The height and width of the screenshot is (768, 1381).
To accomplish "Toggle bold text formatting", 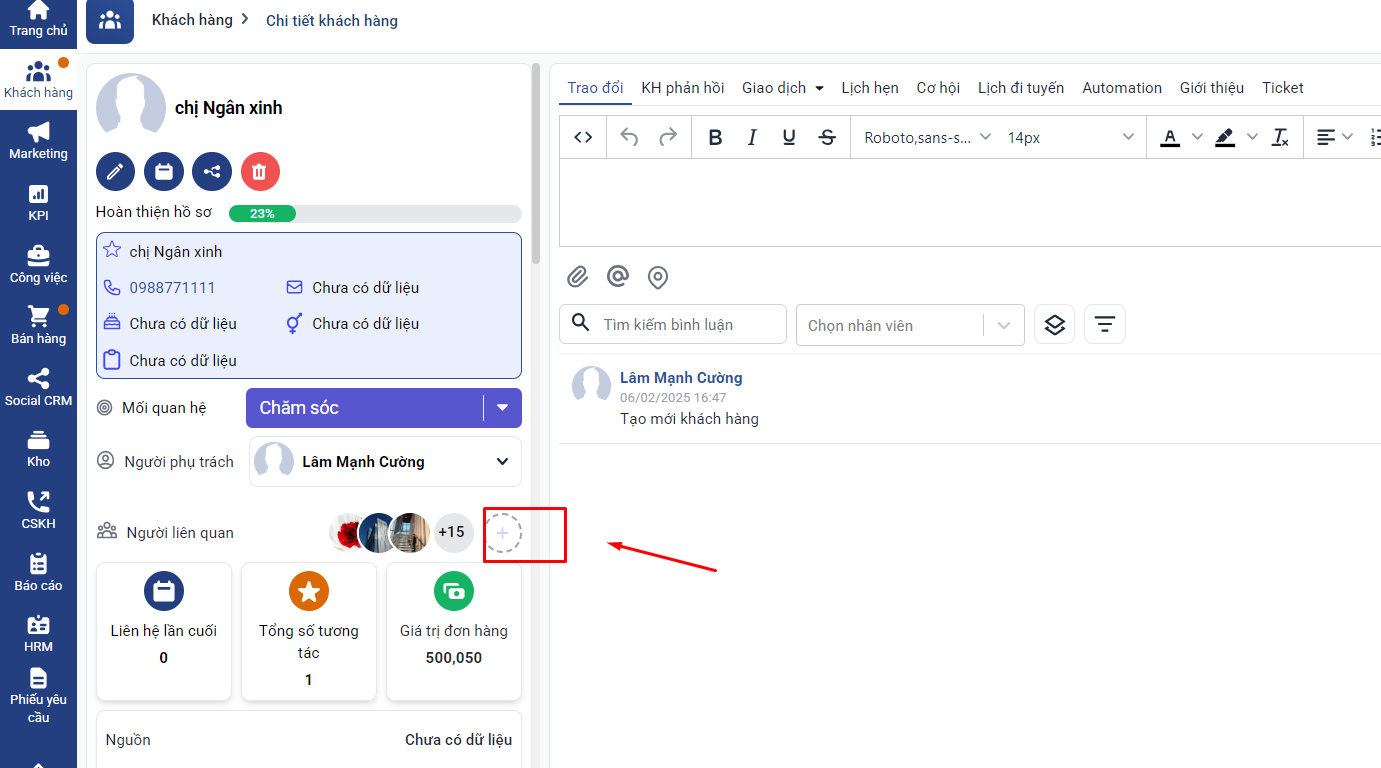I will coord(715,137).
